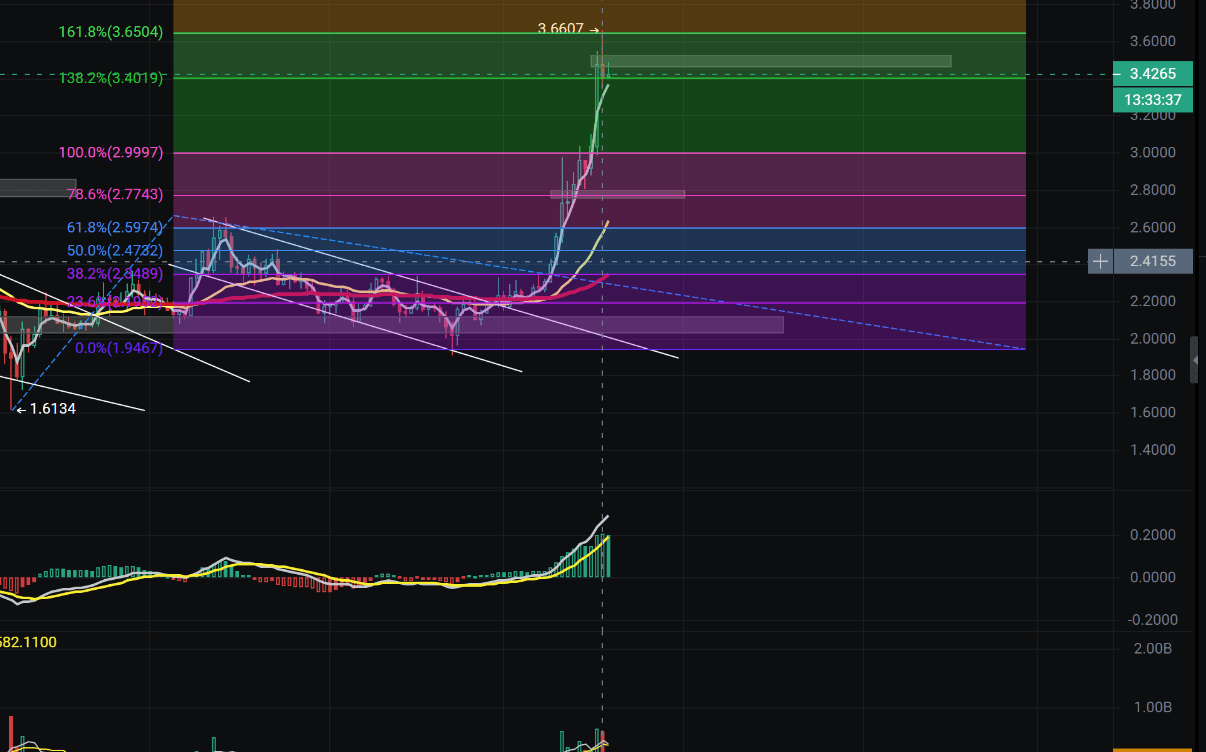
Task: Select the 100.0%(2.9997) Fibonacci label
Action: [111, 153]
